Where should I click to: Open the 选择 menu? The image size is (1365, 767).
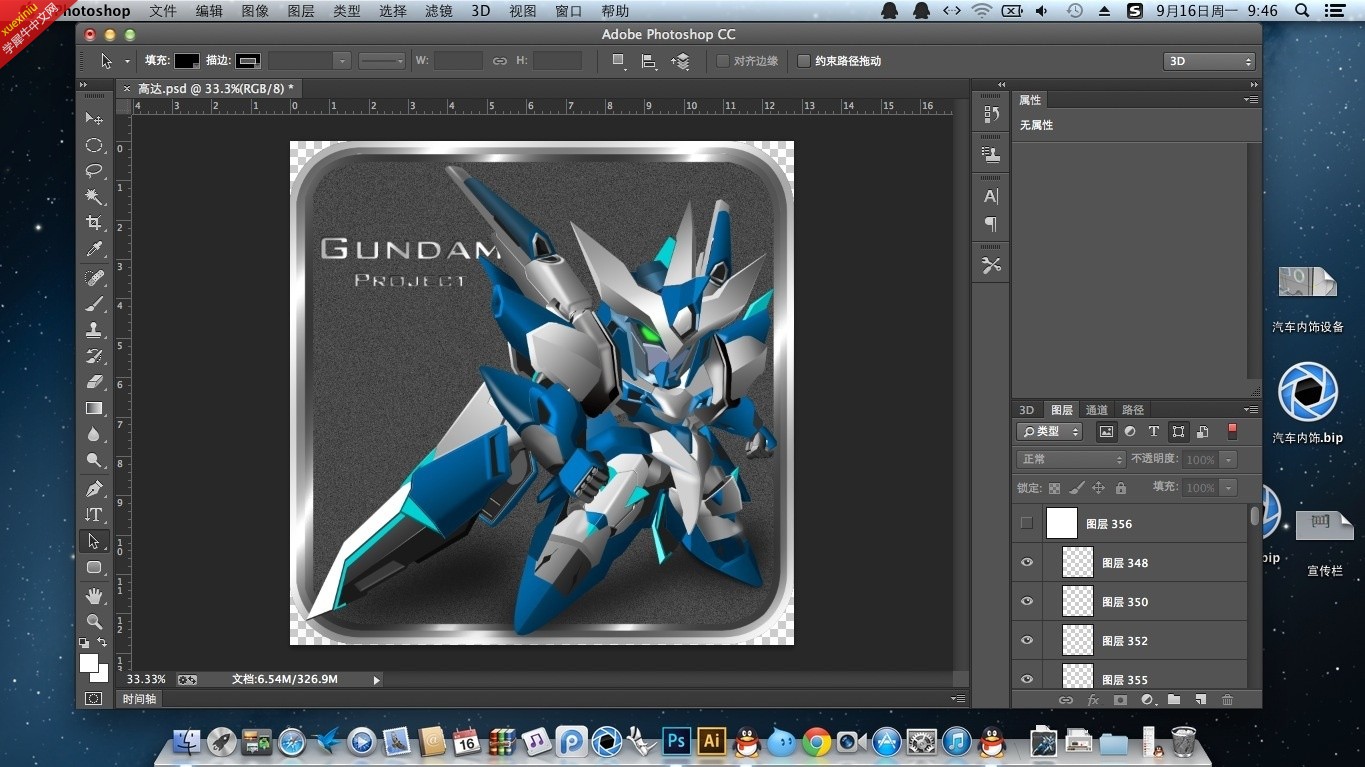click(x=393, y=11)
